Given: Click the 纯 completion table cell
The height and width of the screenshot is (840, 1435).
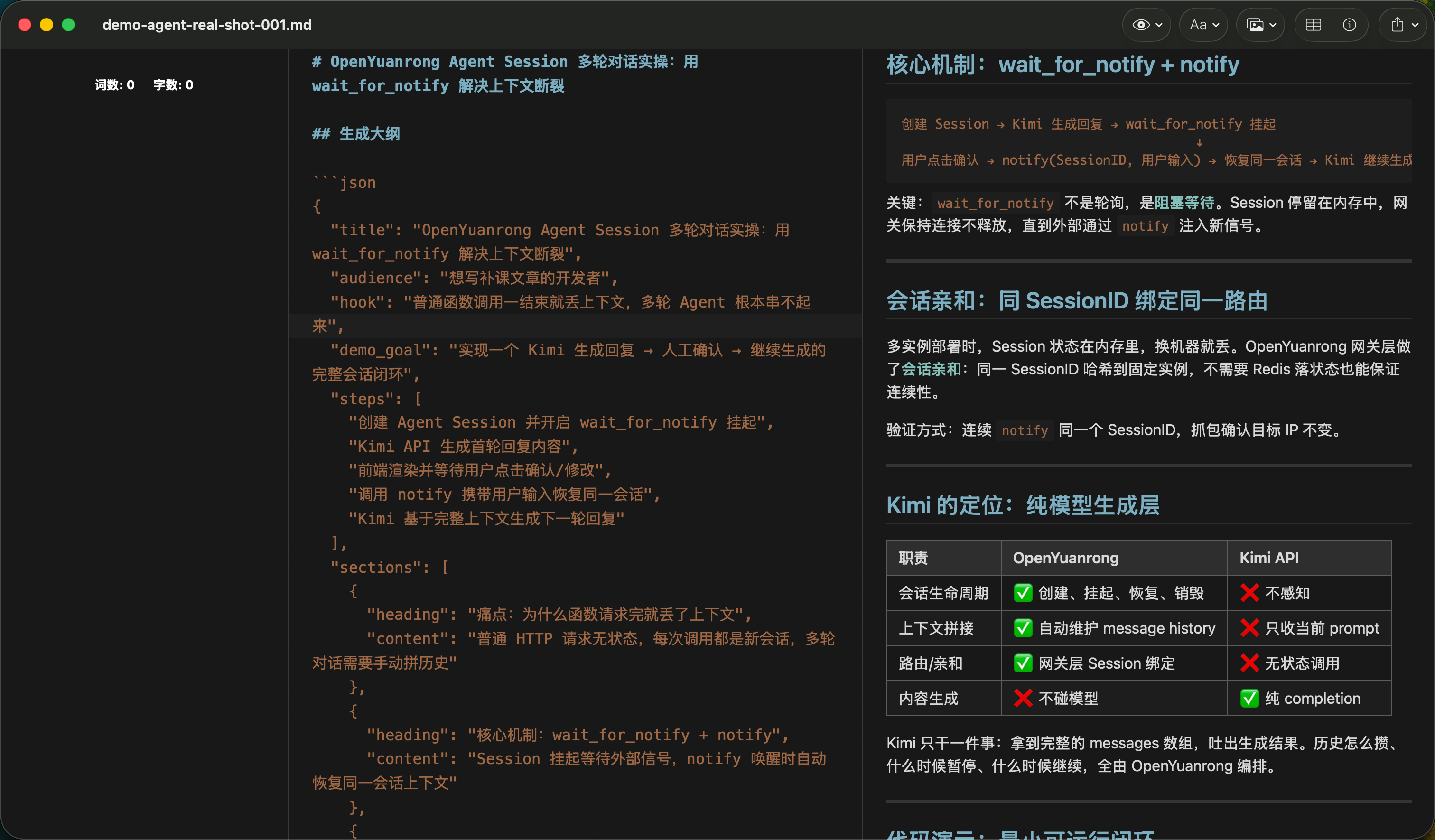Looking at the screenshot, I should pos(1309,699).
